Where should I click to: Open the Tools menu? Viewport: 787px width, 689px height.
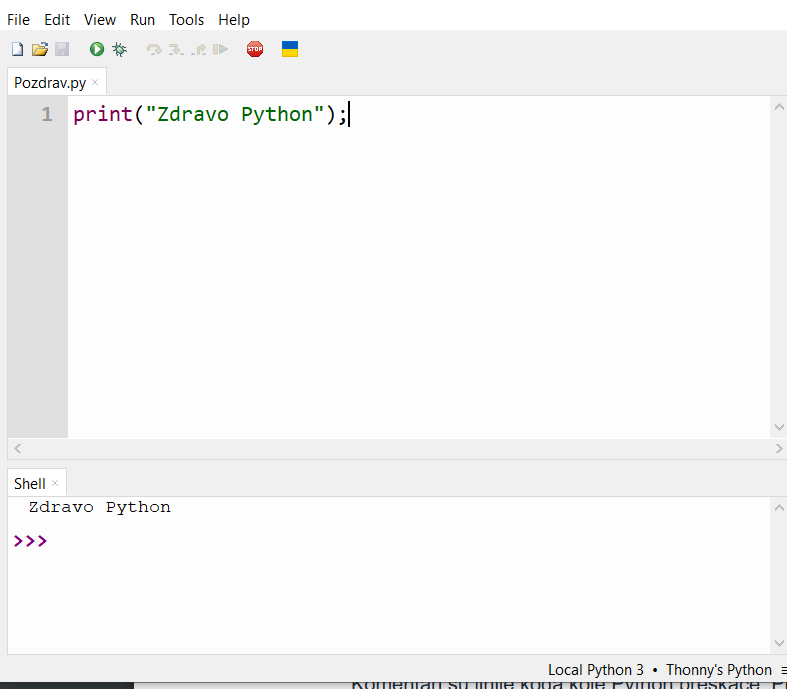(x=186, y=20)
